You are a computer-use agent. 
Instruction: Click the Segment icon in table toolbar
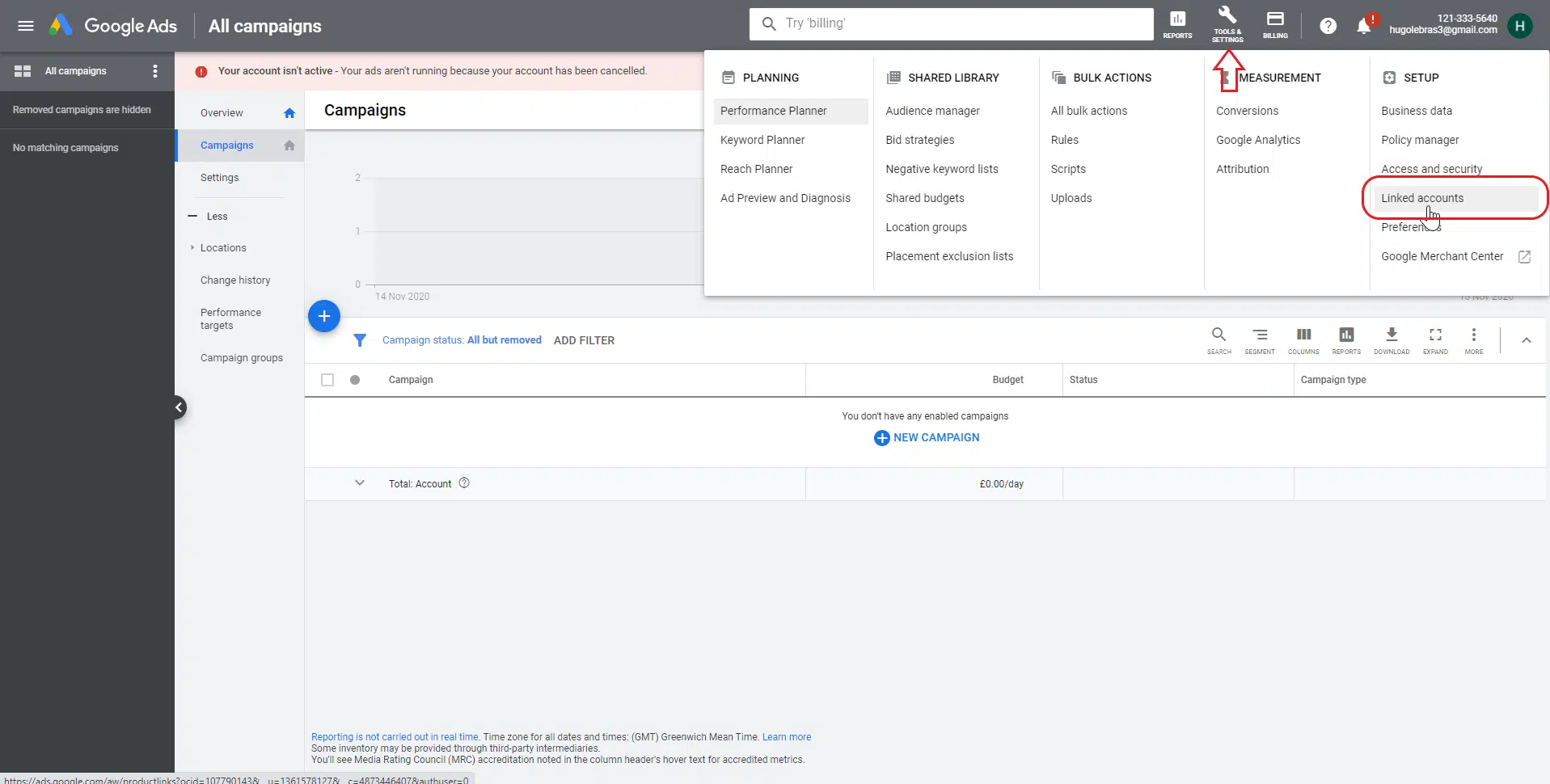(1259, 339)
